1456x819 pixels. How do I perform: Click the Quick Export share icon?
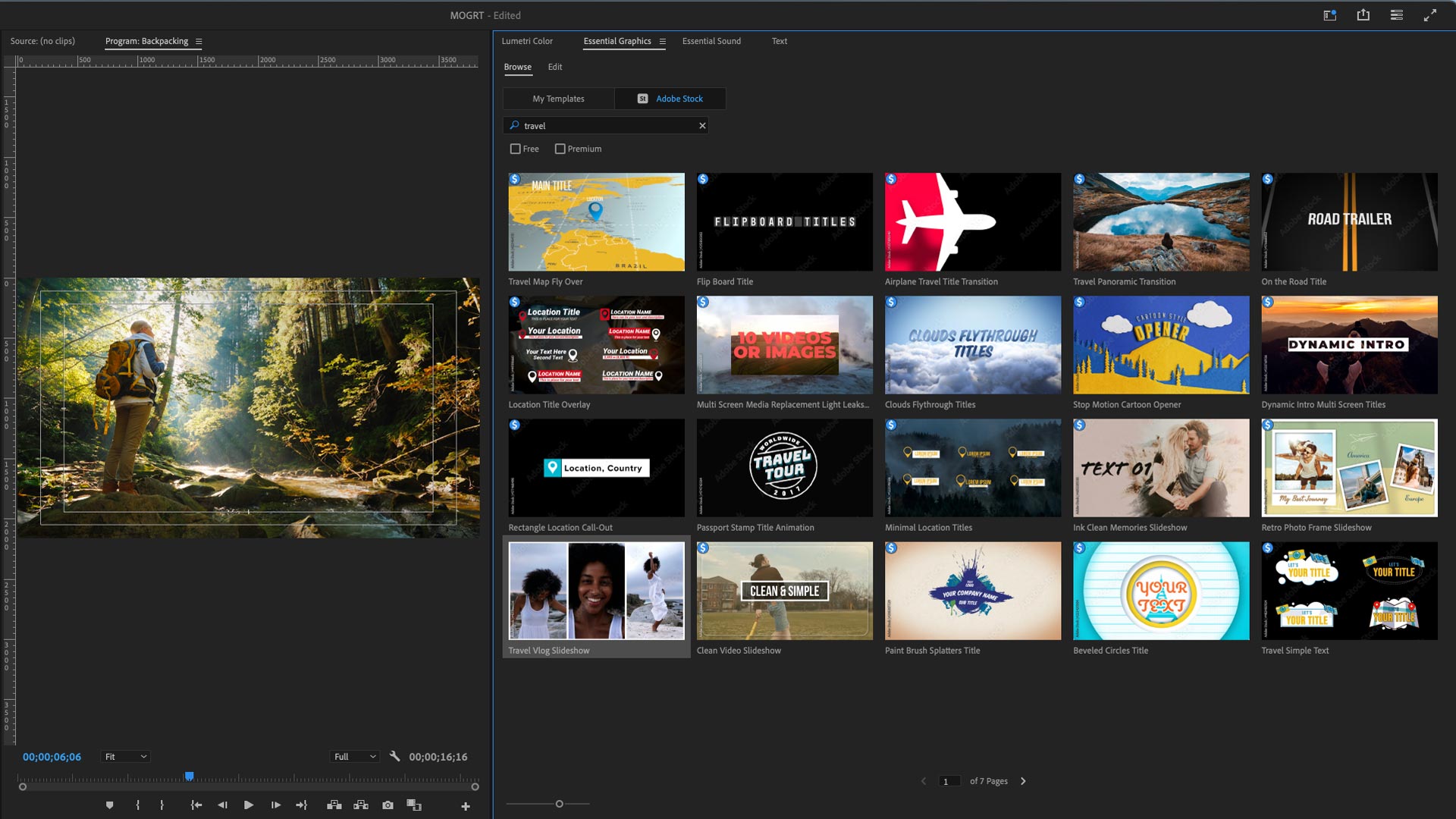[x=1363, y=15]
